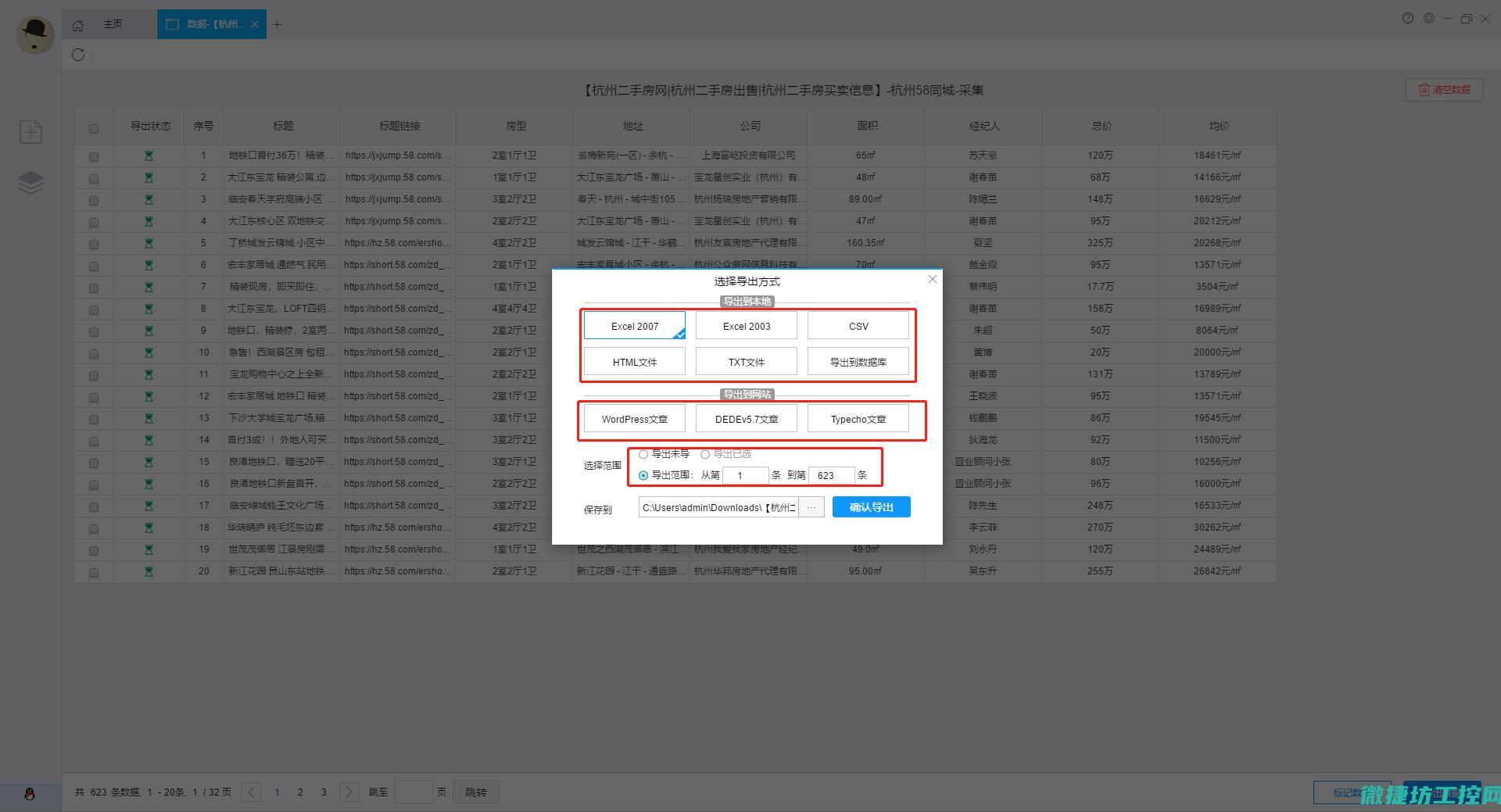
Task: Check the checkbox for row 3
Action: 94,201
